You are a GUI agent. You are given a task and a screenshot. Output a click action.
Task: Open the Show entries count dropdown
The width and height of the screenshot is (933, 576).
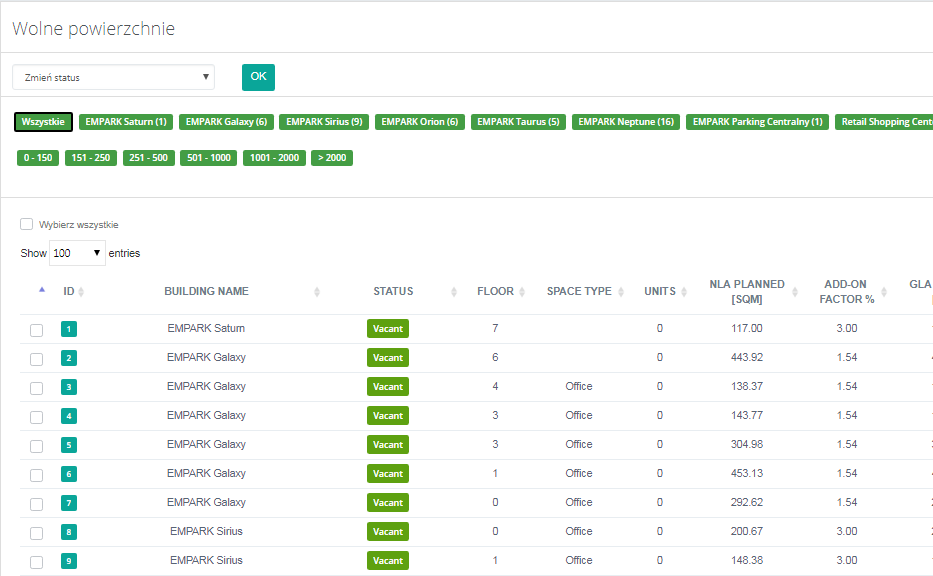[77, 253]
